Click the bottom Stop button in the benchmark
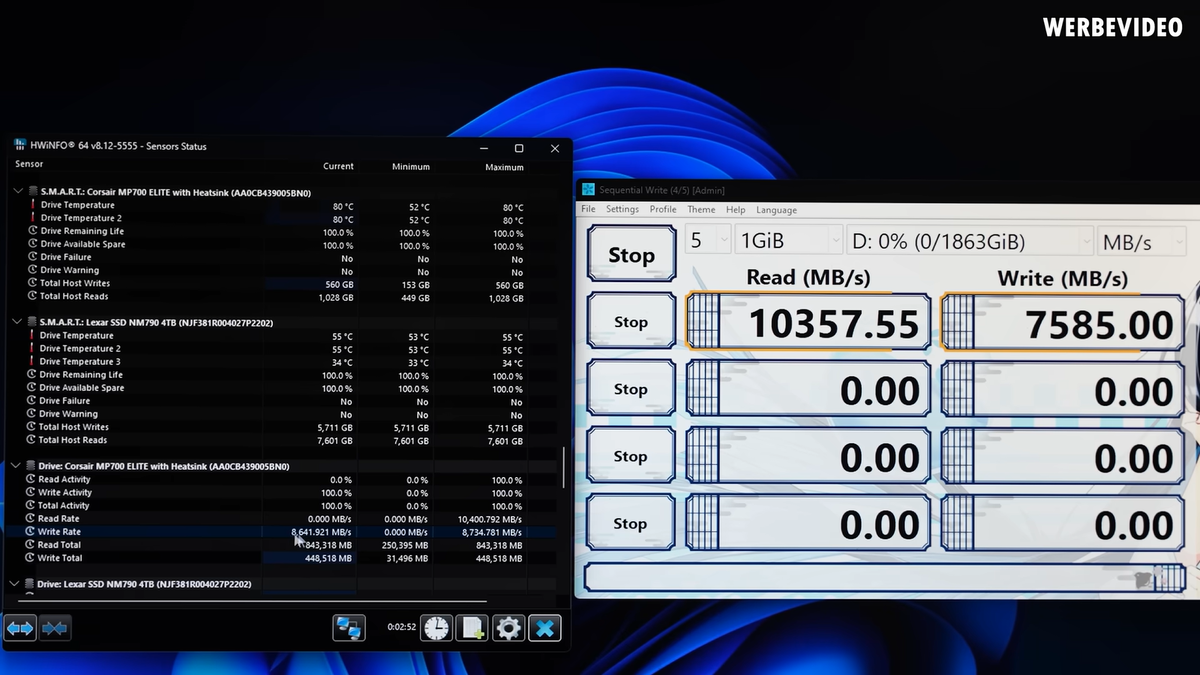The image size is (1200, 675). coord(630,523)
